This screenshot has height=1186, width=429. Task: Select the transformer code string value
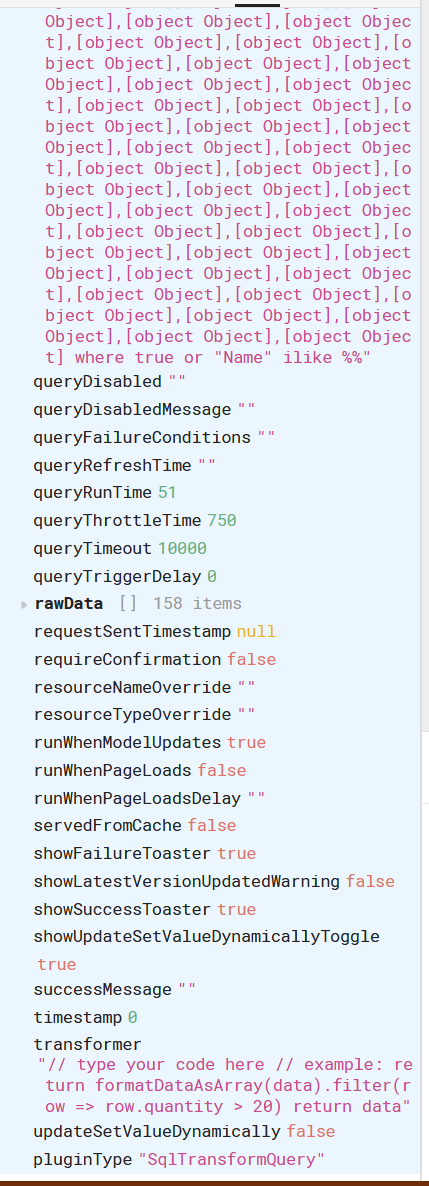pyautogui.click(x=225, y=1086)
